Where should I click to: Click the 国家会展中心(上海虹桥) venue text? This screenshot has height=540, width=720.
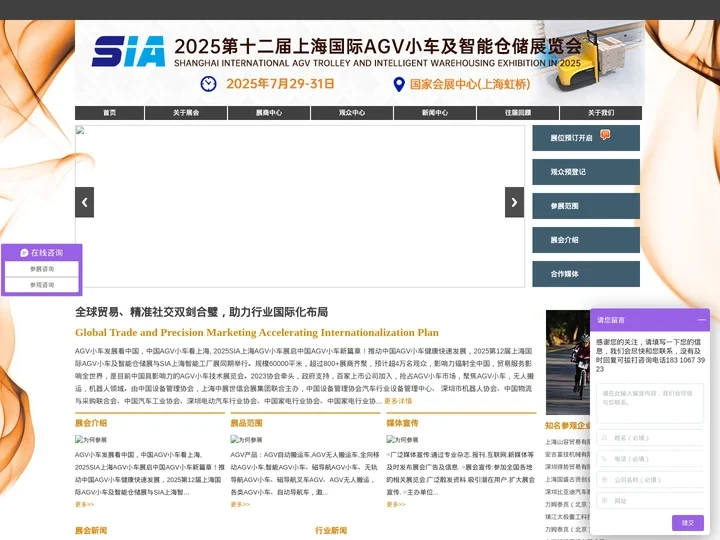pos(470,84)
